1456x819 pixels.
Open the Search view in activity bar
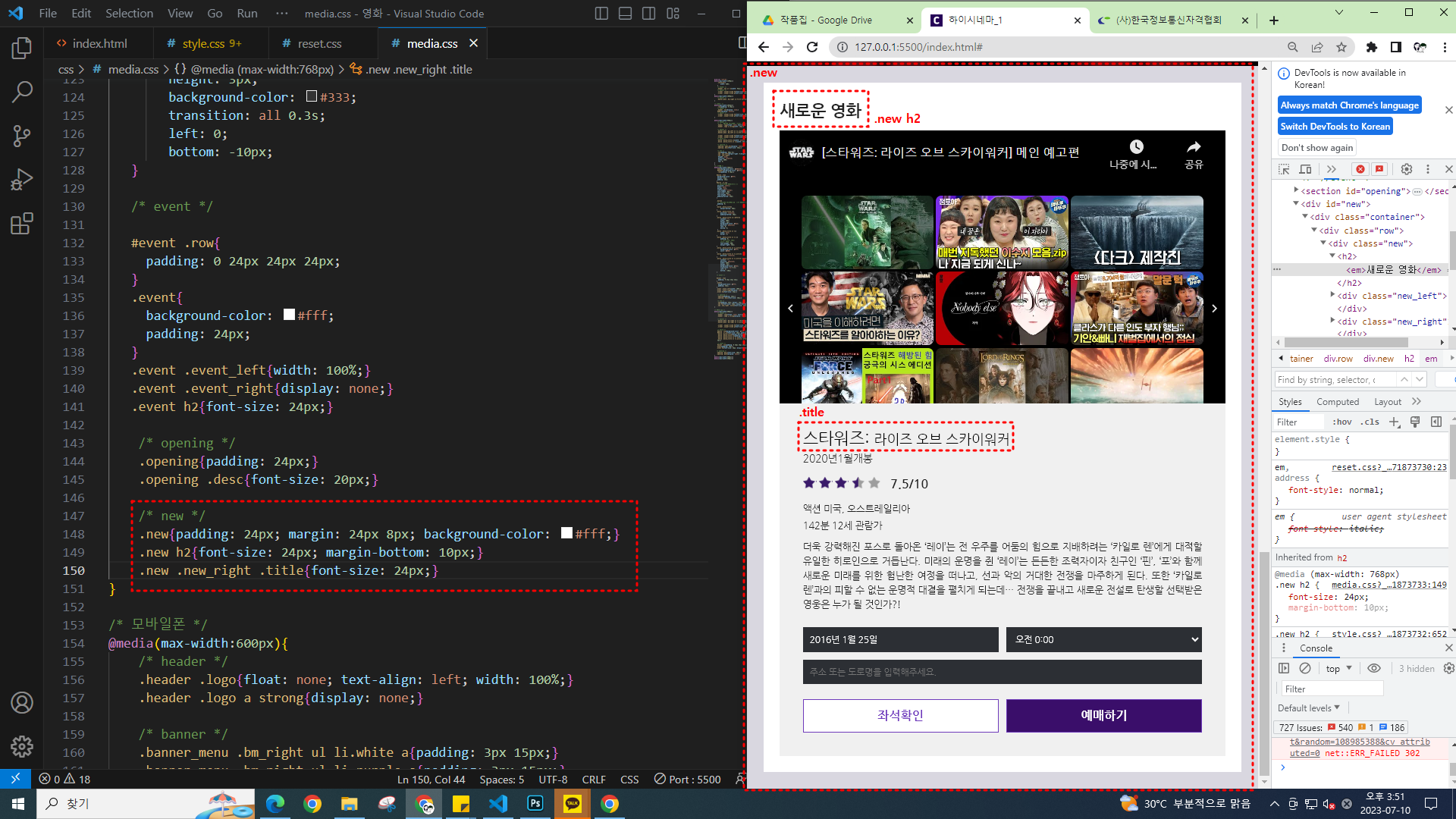(x=22, y=92)
